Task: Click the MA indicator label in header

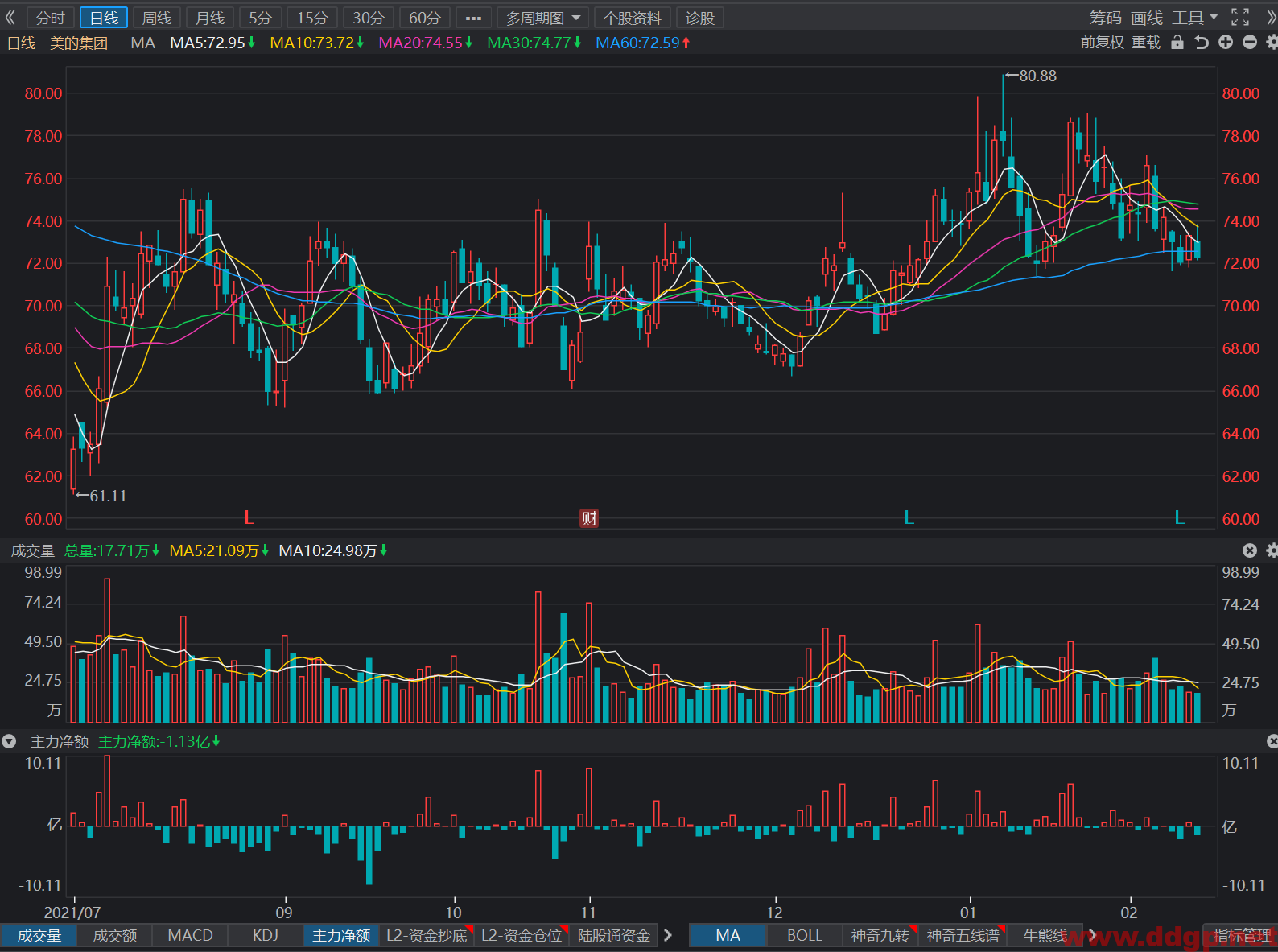Action: point(143,43)
